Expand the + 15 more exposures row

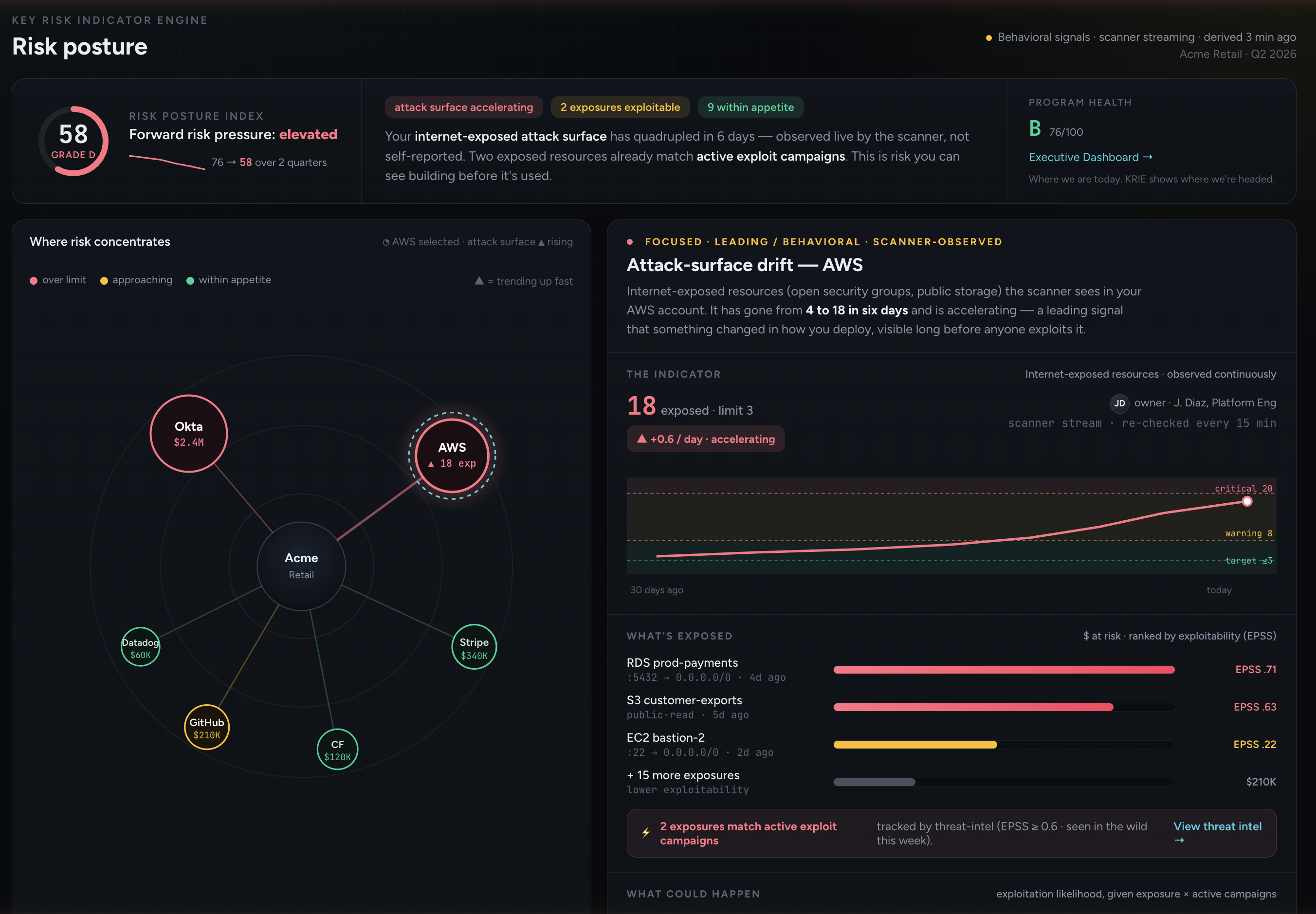pyautogui.click(x=683, y=775)
